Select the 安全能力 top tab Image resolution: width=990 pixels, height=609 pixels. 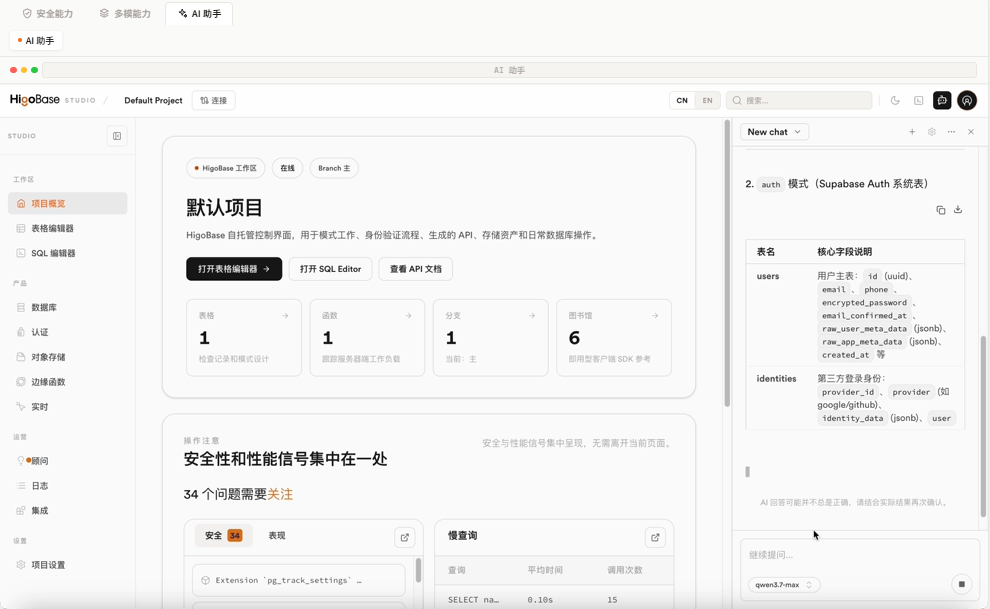pyautogui.click(x=48, y=14)
